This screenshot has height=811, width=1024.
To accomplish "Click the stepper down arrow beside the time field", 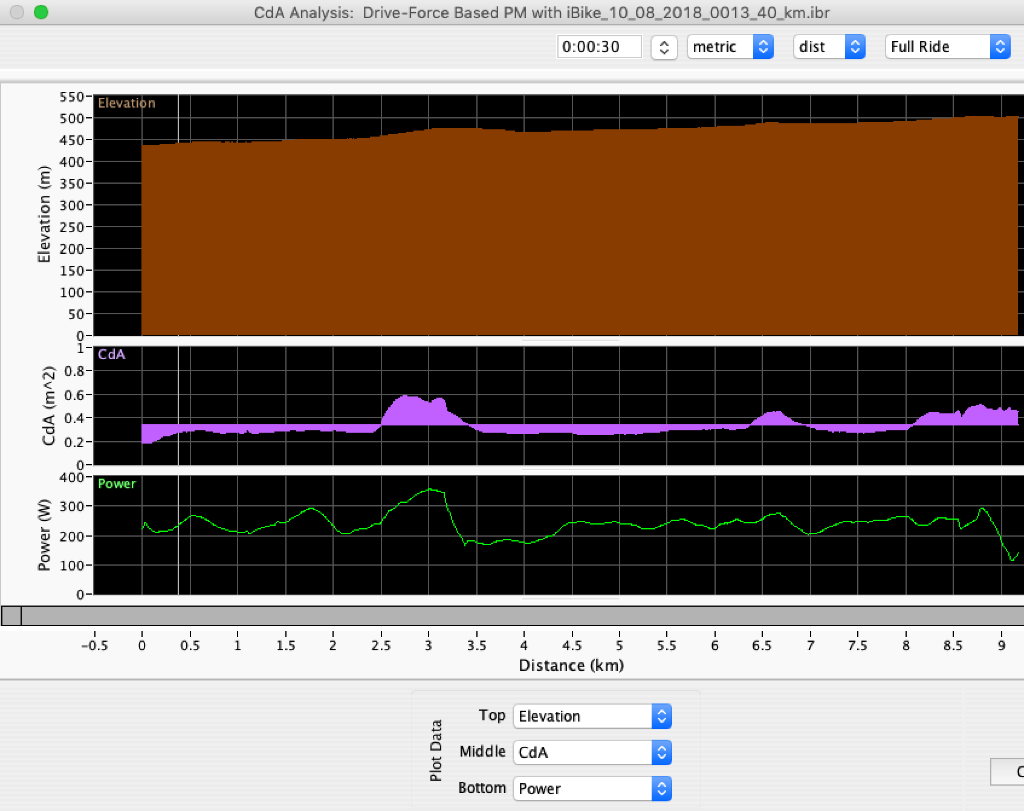I will point(663,51).
